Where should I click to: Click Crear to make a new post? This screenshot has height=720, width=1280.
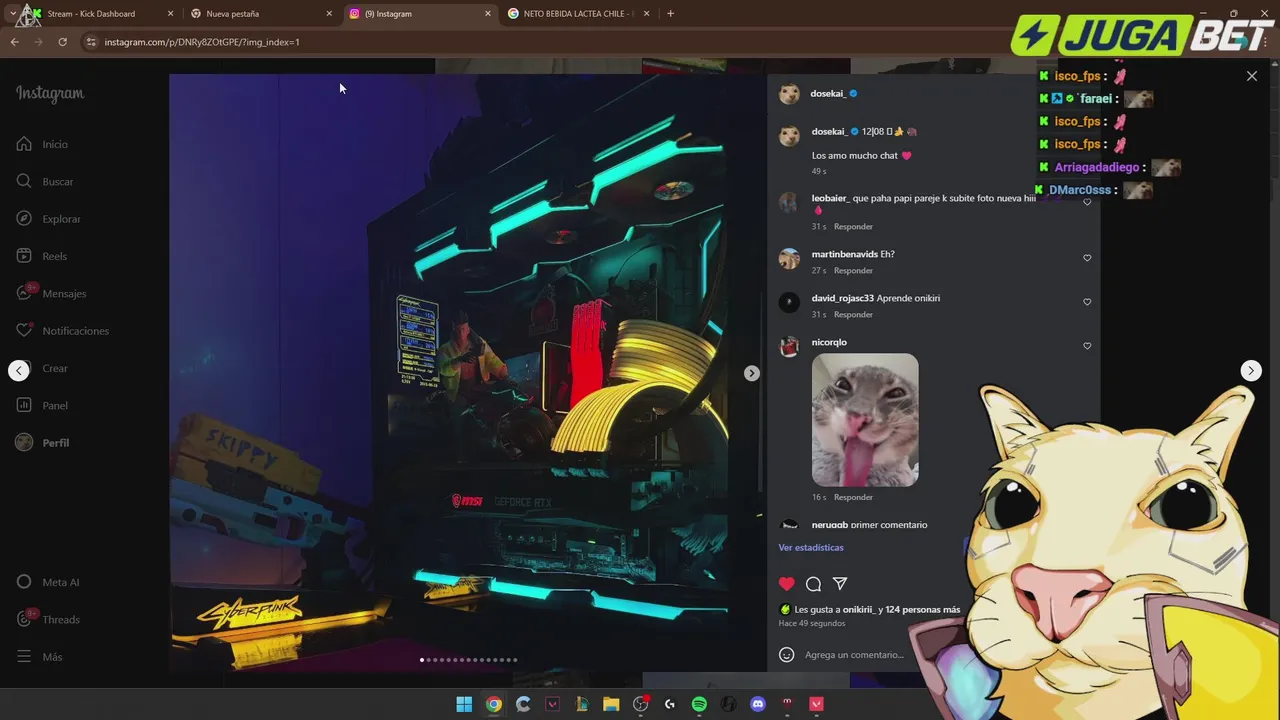pyautogui.click(x=42, y=368)
